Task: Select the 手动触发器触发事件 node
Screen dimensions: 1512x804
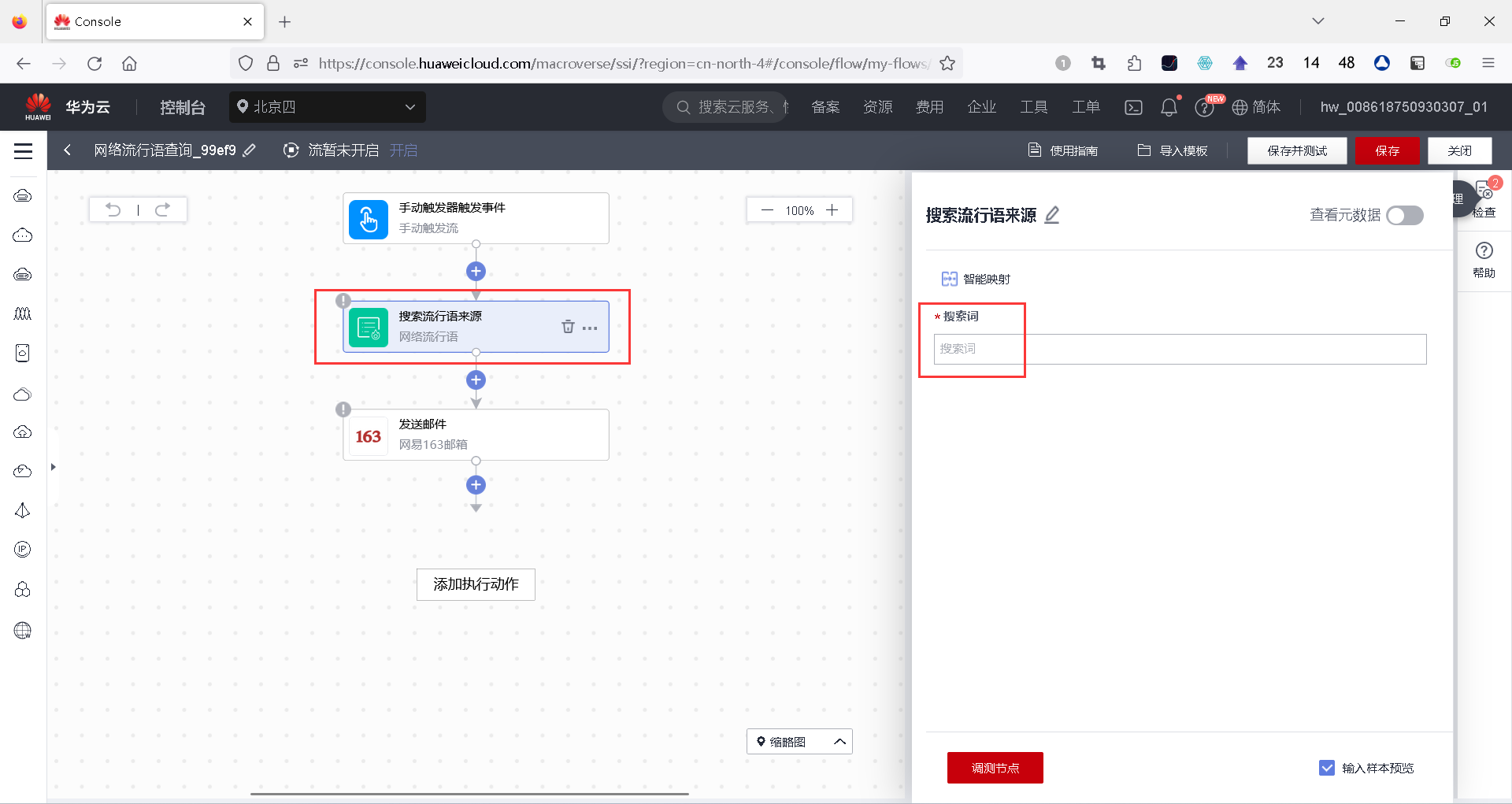Action: point(476,218)
